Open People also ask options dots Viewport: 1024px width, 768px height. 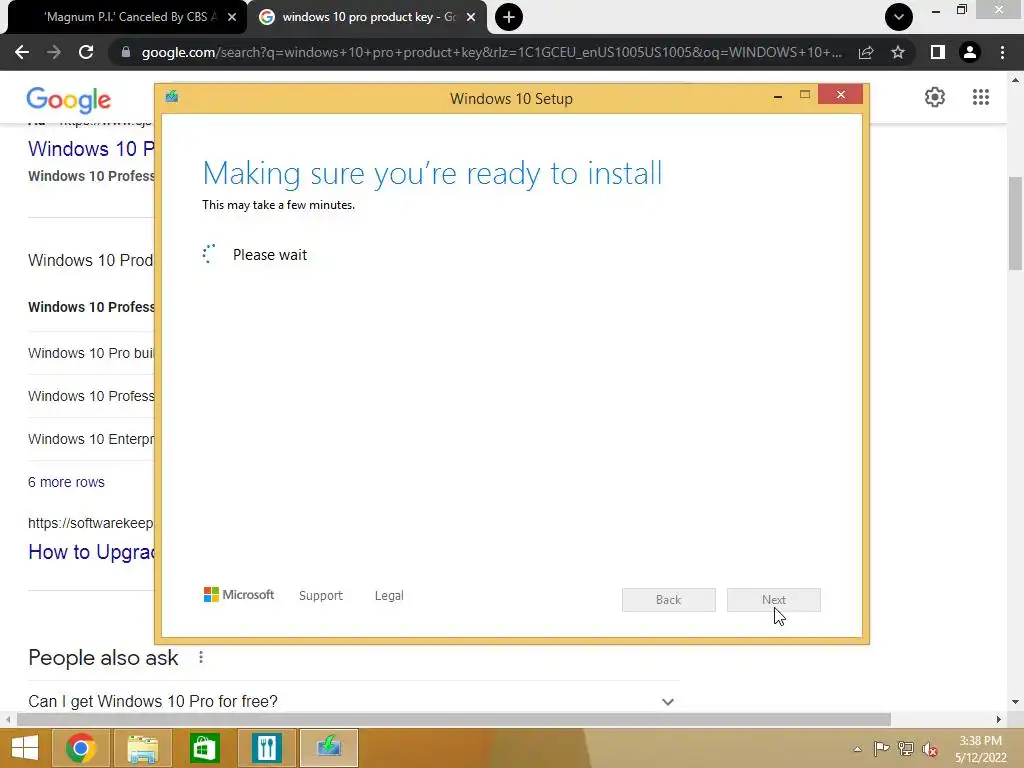tap(200, 658)
